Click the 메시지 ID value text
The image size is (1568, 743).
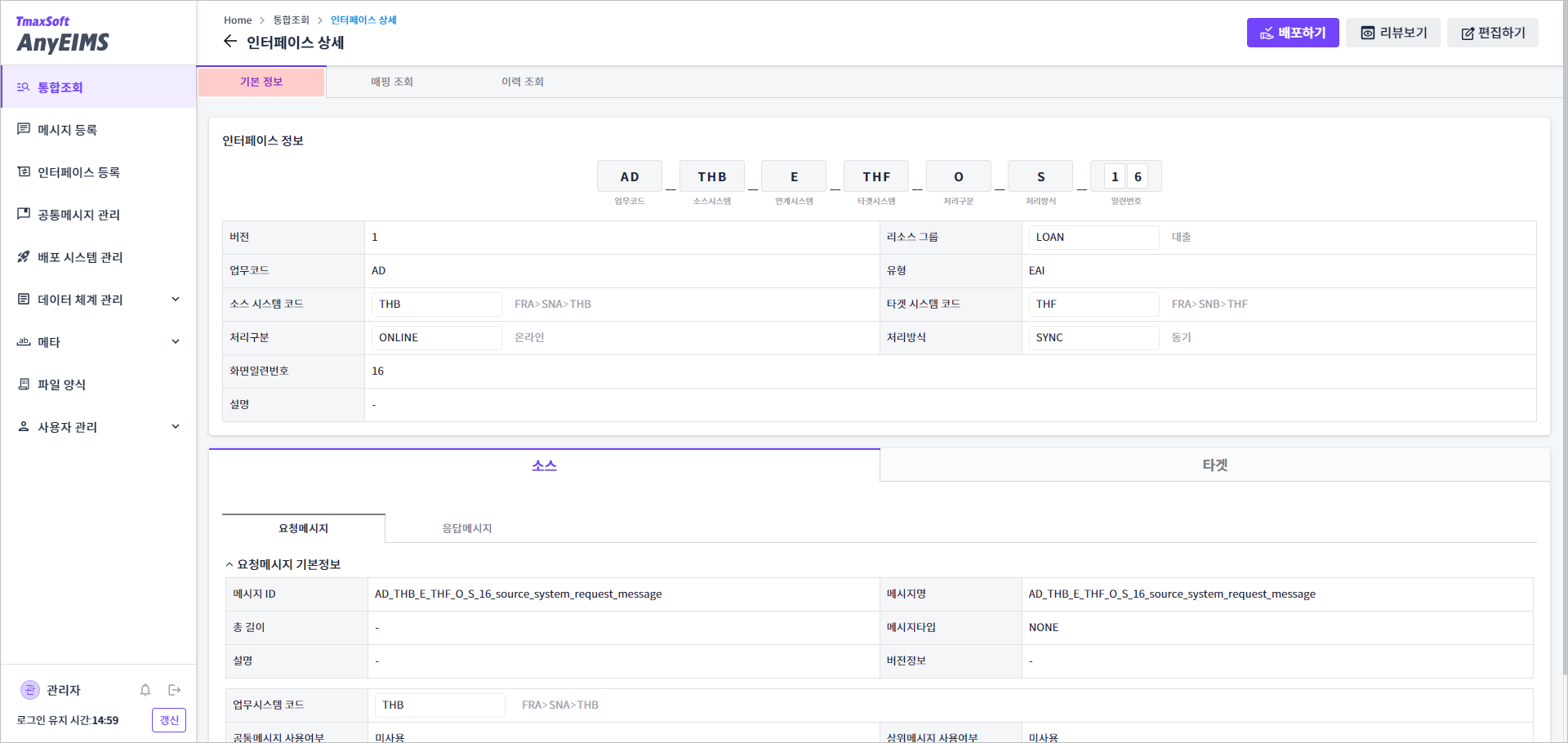[519, 594]
